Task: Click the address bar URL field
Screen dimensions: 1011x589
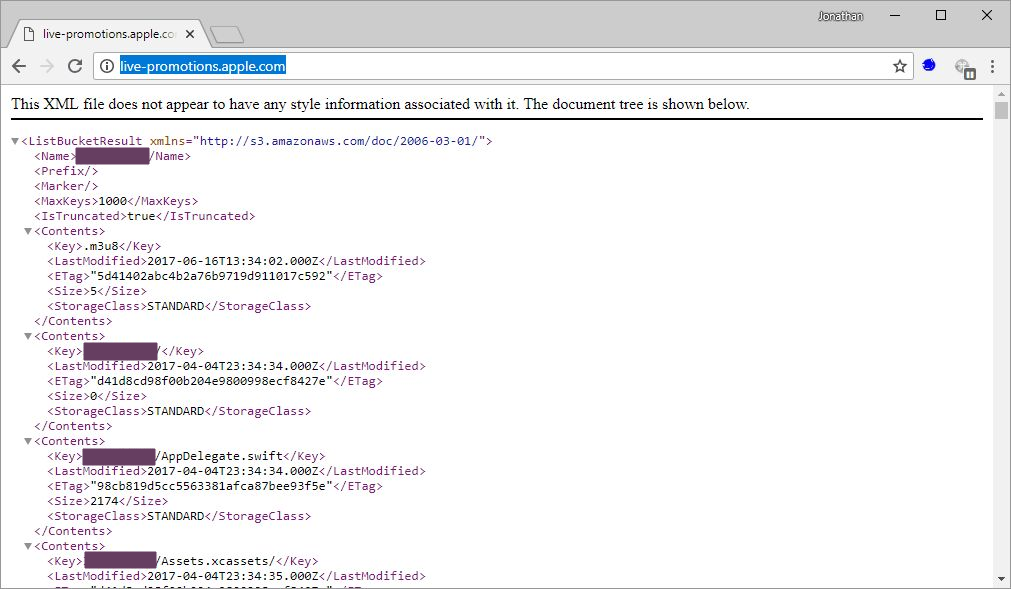Action: click(503, 66)
